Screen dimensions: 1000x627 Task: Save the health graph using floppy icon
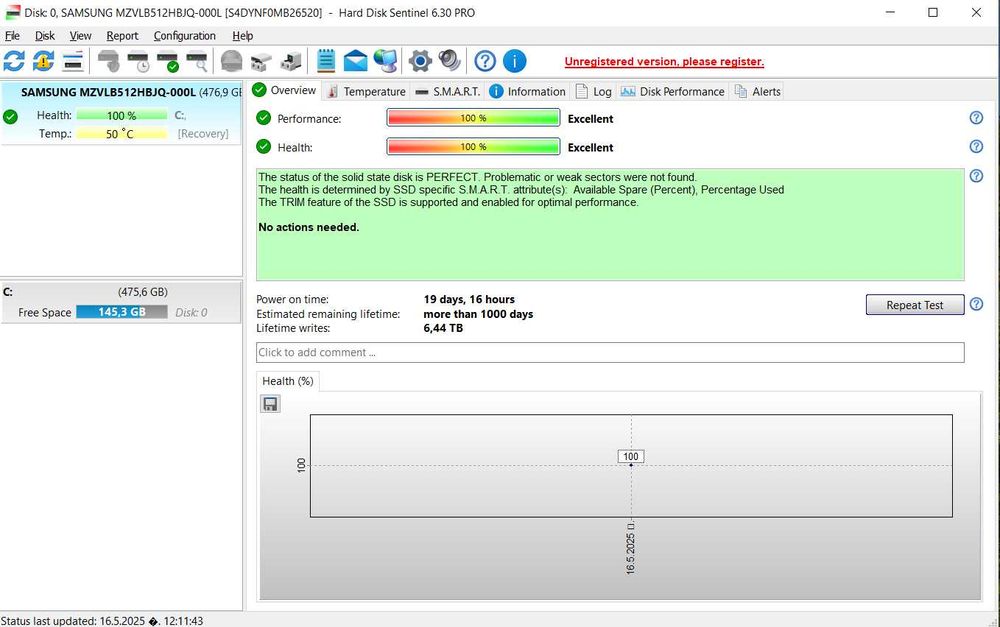pyautogui.click(x=270, y=404)
